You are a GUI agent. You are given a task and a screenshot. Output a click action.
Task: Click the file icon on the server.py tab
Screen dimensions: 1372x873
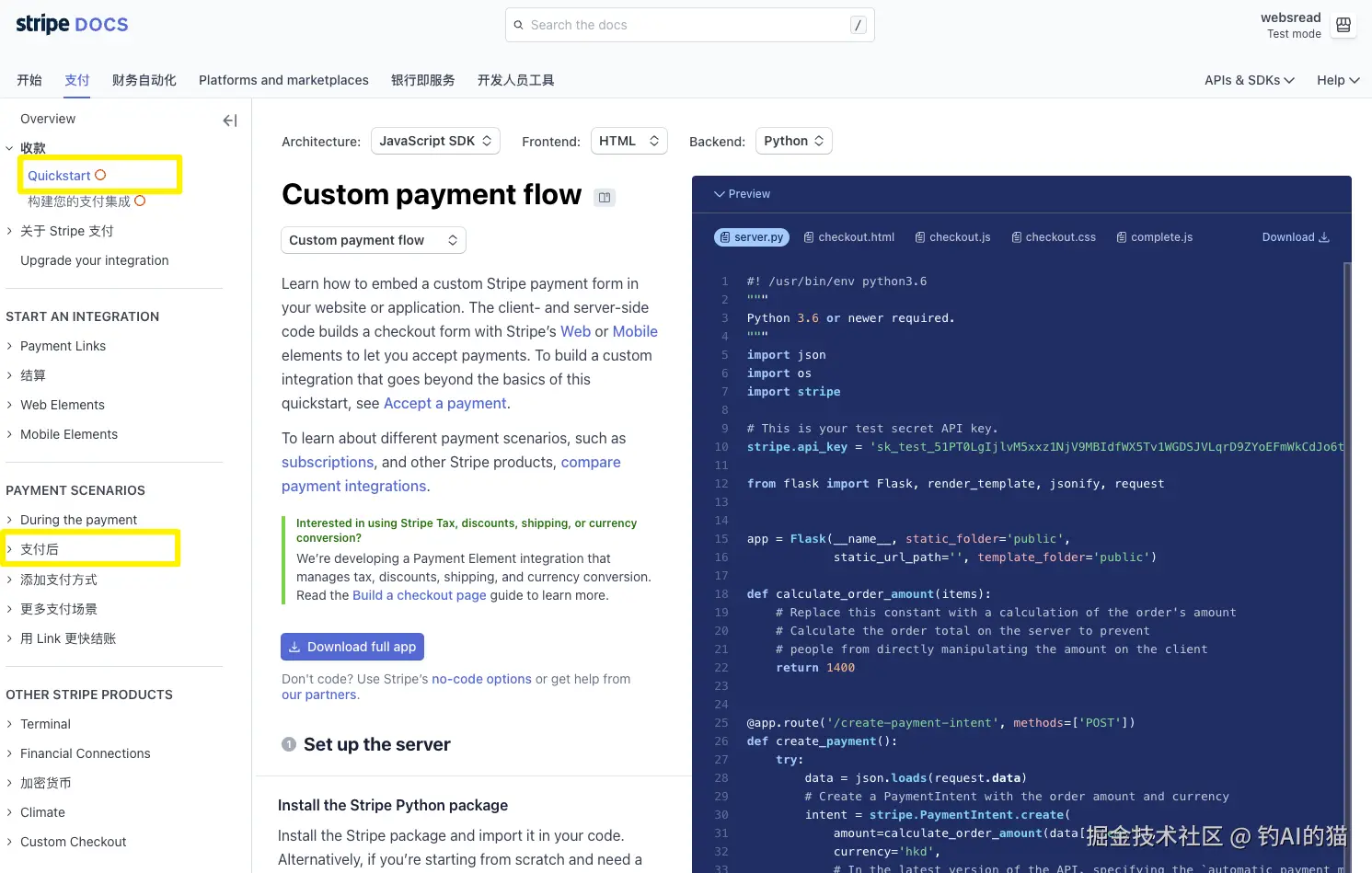click(725, 237)
